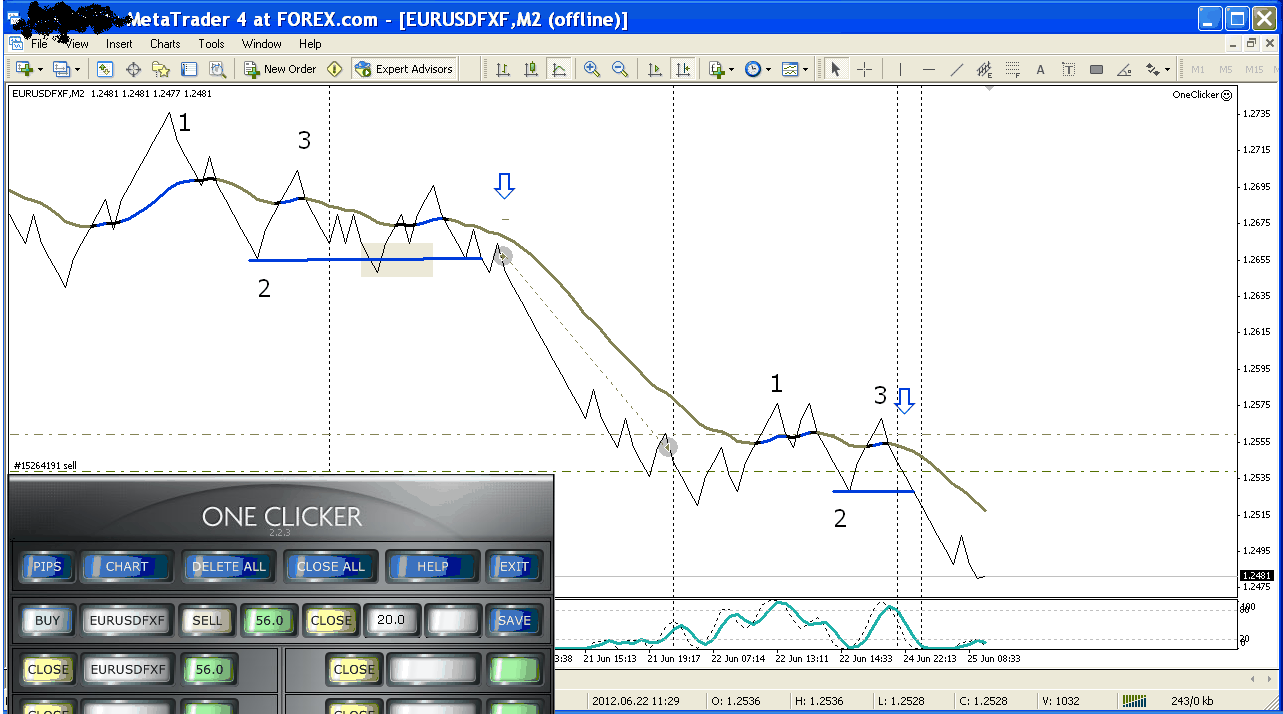Click the green 56.0 field beside SELL

[x=269, y=620]
